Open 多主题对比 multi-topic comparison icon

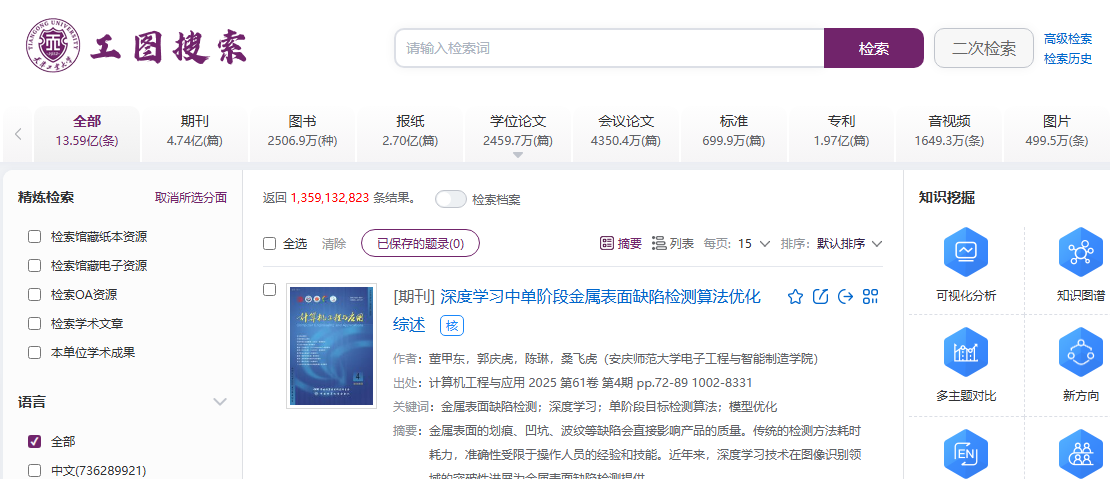coord(965,351)
